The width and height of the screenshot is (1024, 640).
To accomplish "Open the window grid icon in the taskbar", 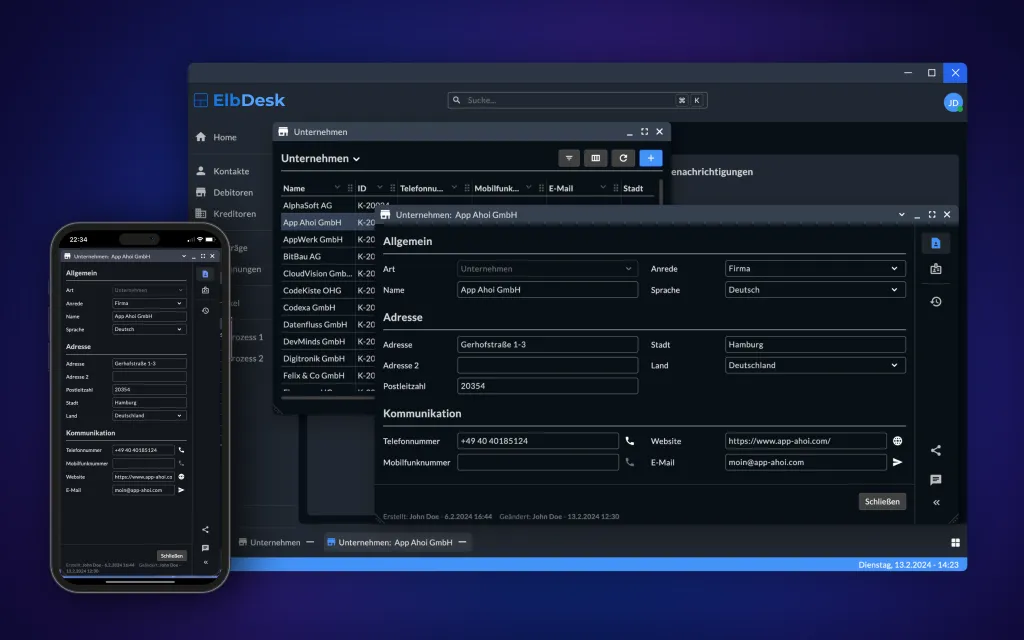I will [955, 543].
